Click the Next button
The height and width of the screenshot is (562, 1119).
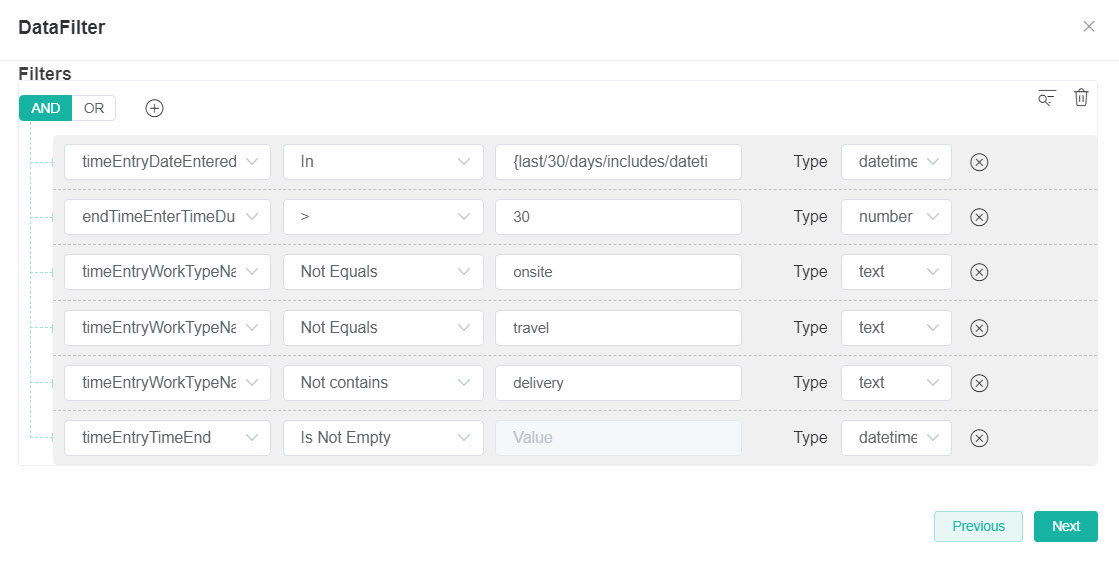click(1065, 526)
